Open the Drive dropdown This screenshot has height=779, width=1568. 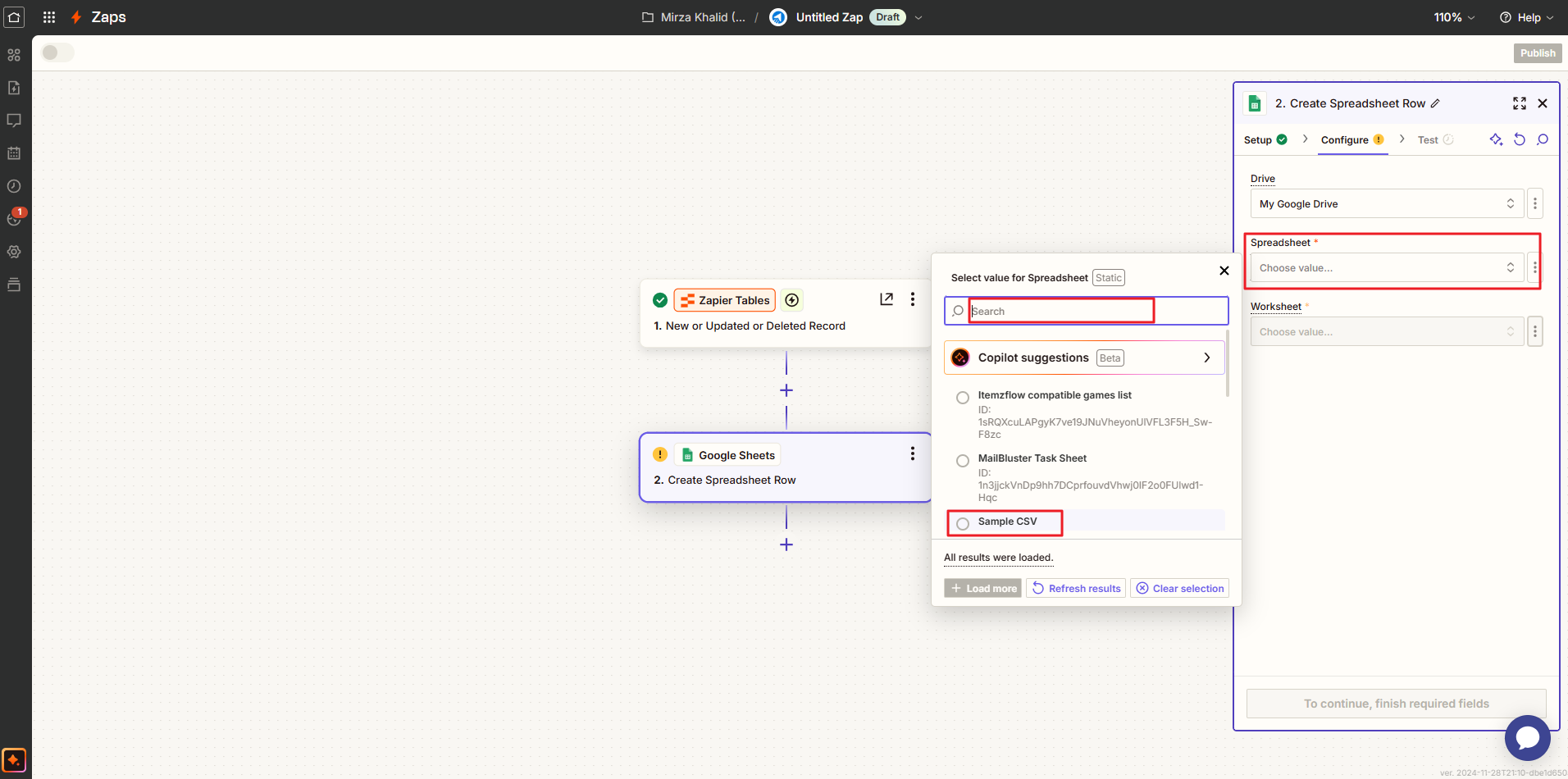(x=1386, y=203)
